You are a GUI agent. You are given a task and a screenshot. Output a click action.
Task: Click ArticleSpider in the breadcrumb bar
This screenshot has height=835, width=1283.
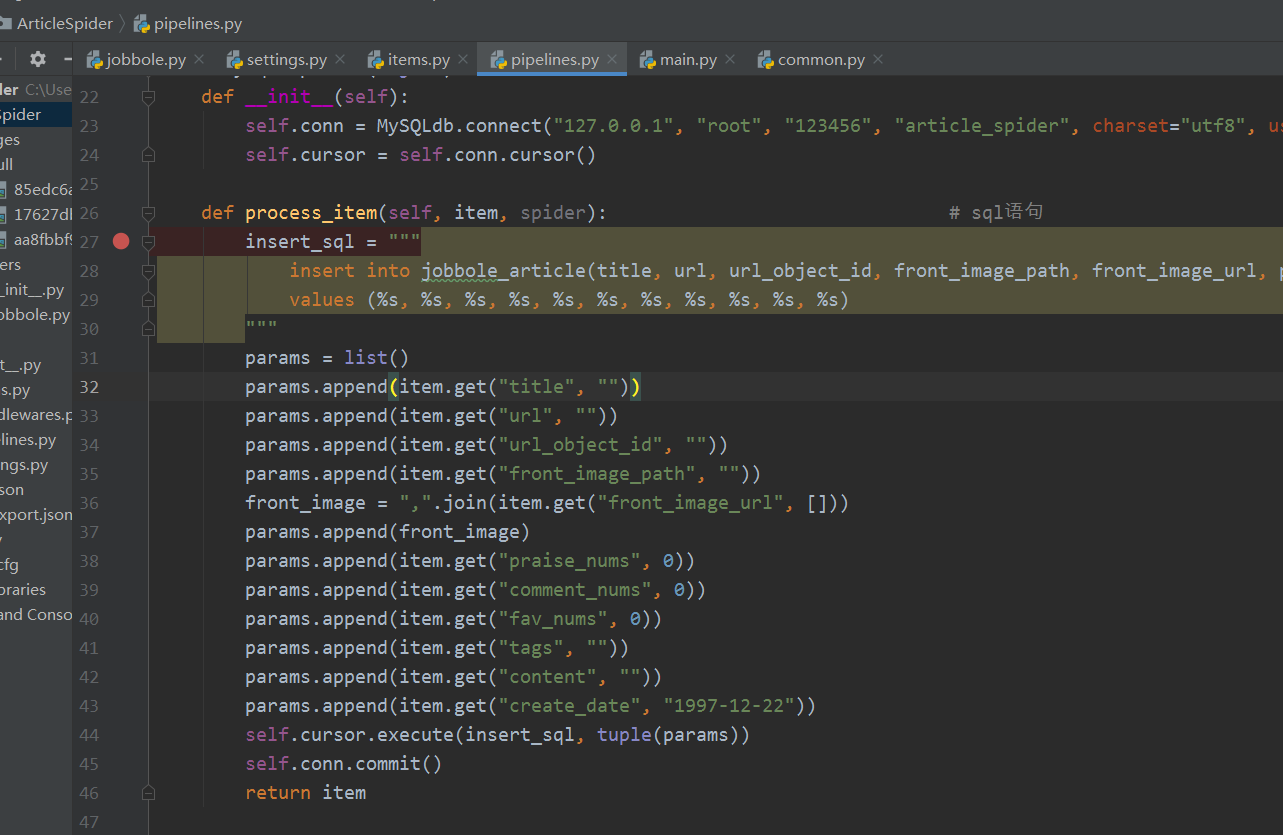(x=64, y=23)
